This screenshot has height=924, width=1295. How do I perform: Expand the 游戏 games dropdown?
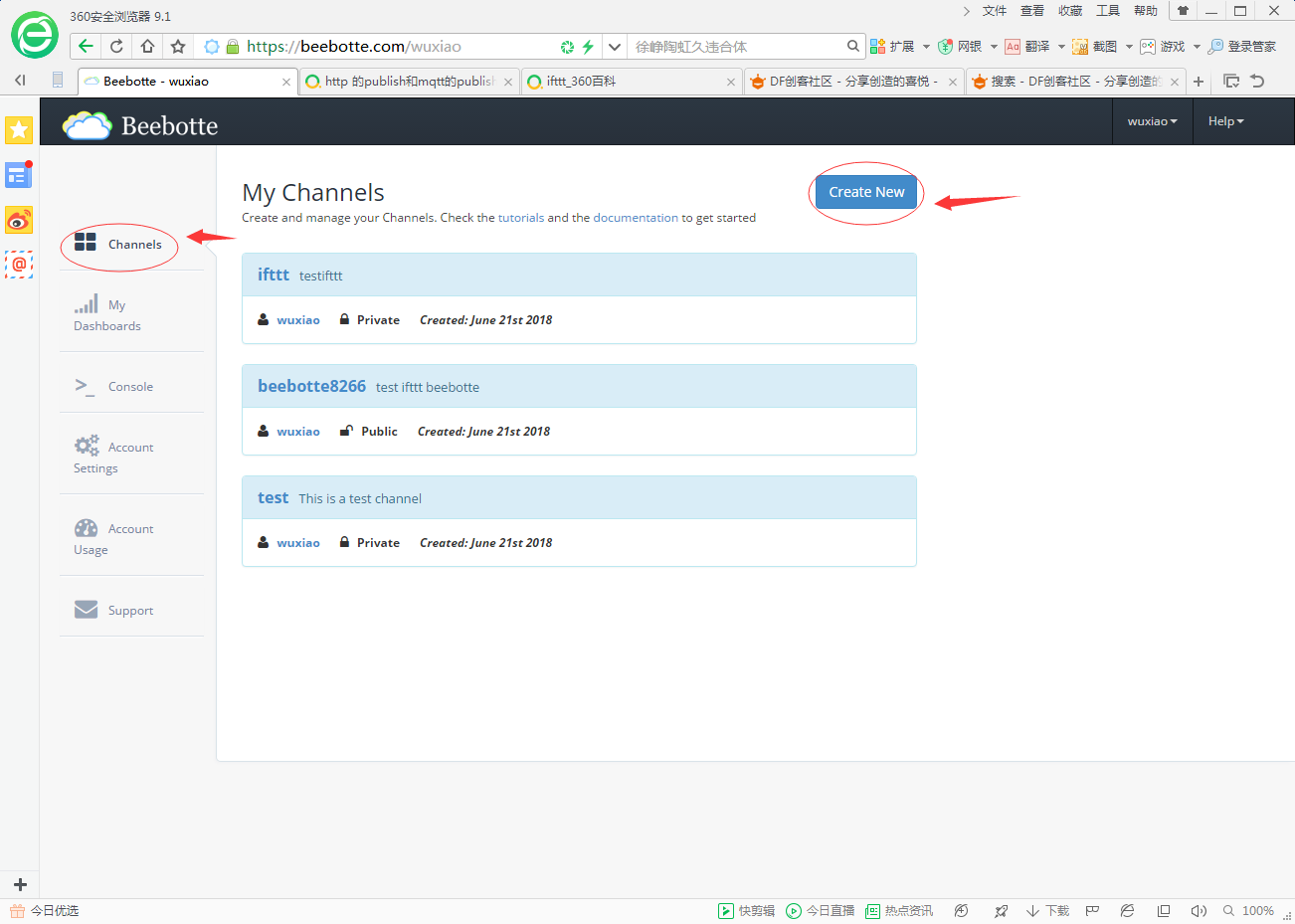pos(1197,47)
